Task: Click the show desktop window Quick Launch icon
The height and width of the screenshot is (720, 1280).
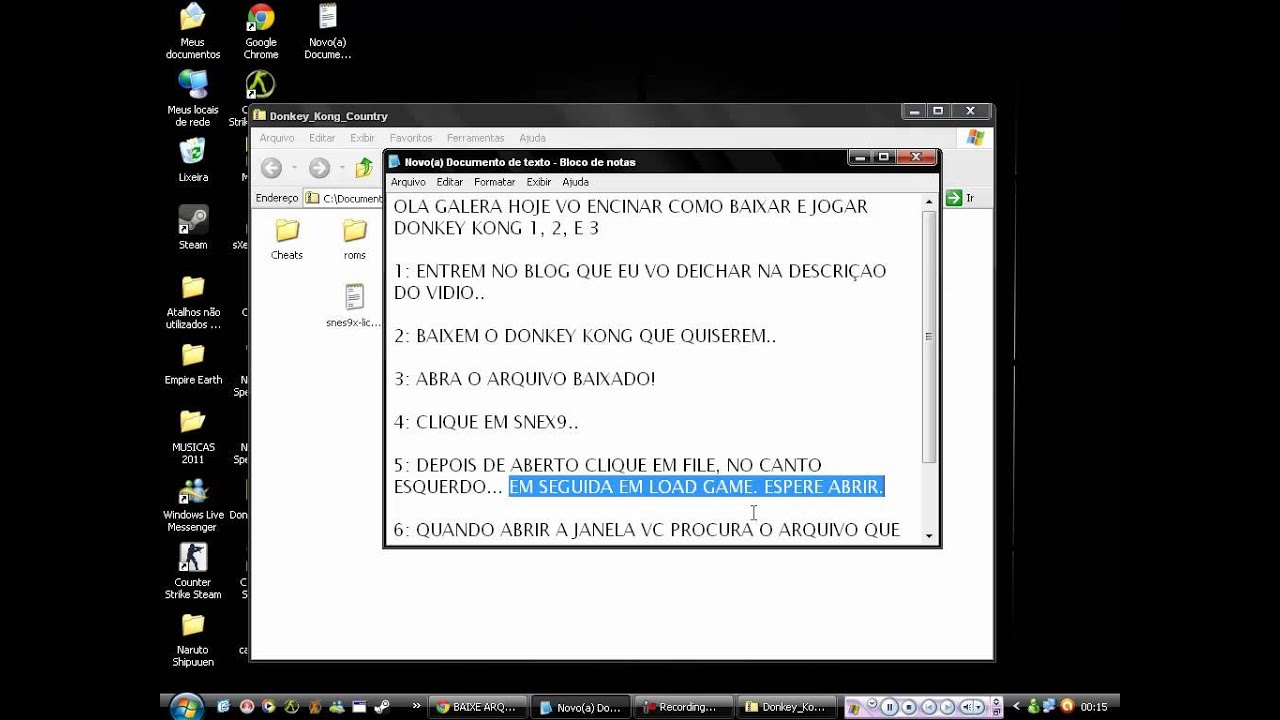Action: [x=359, y=706]
